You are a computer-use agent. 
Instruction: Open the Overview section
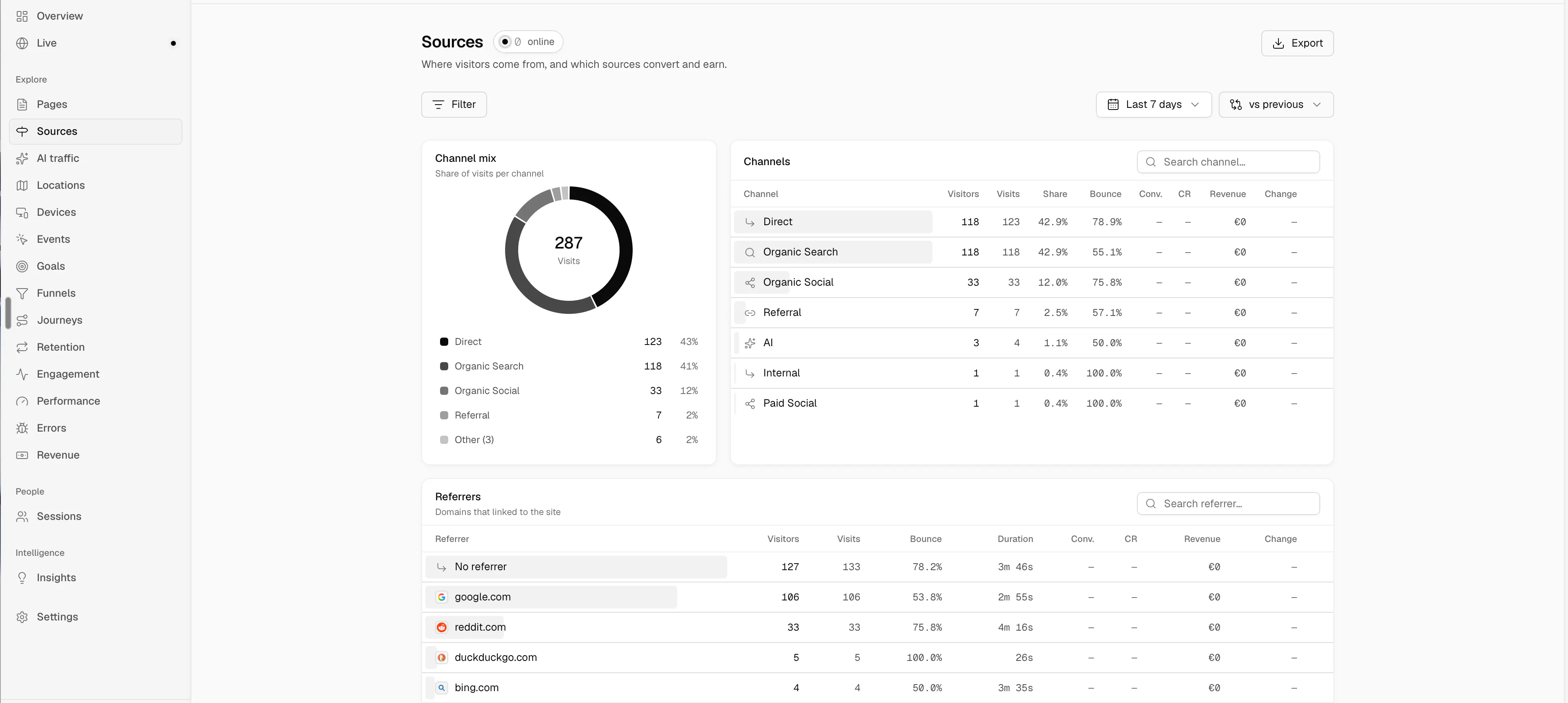[96, 16]
